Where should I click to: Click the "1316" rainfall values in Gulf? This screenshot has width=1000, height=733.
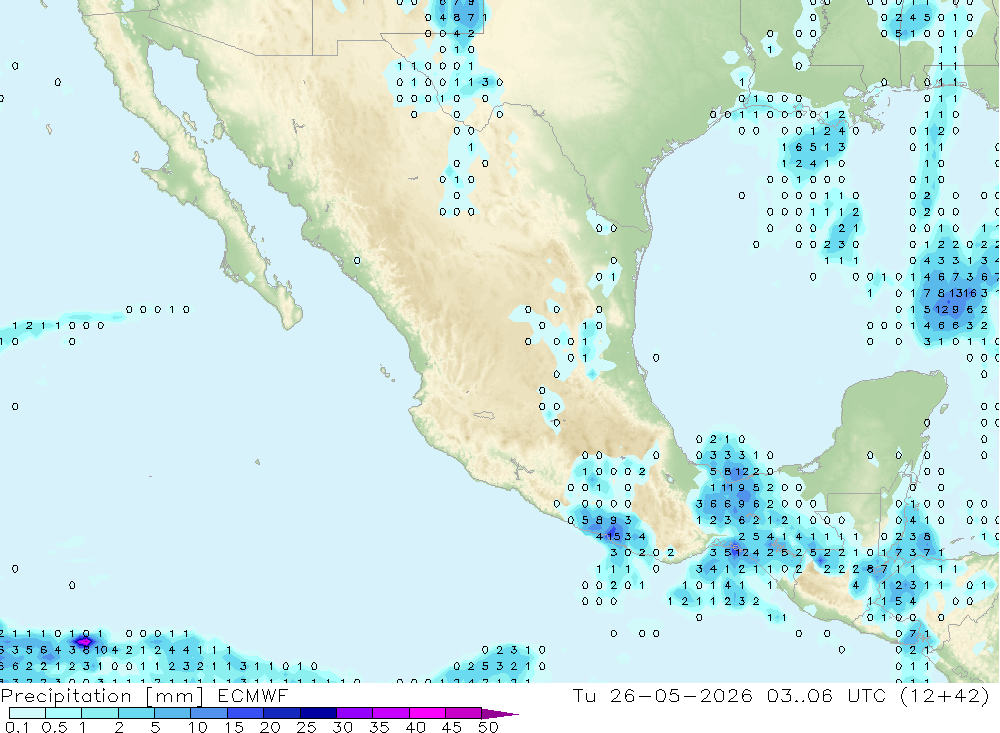962,293
